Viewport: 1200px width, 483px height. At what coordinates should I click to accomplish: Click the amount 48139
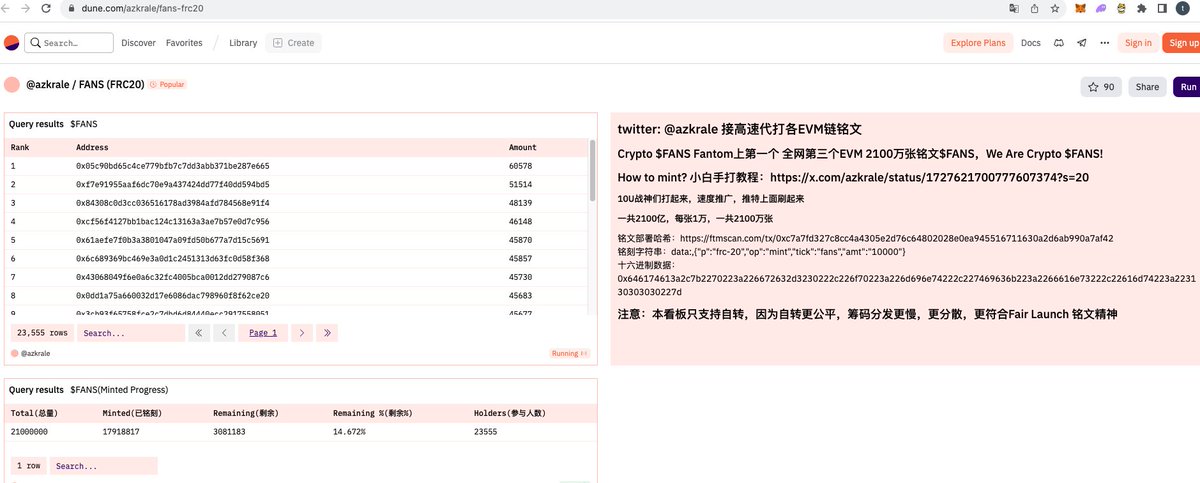click(x=520, y=203)
